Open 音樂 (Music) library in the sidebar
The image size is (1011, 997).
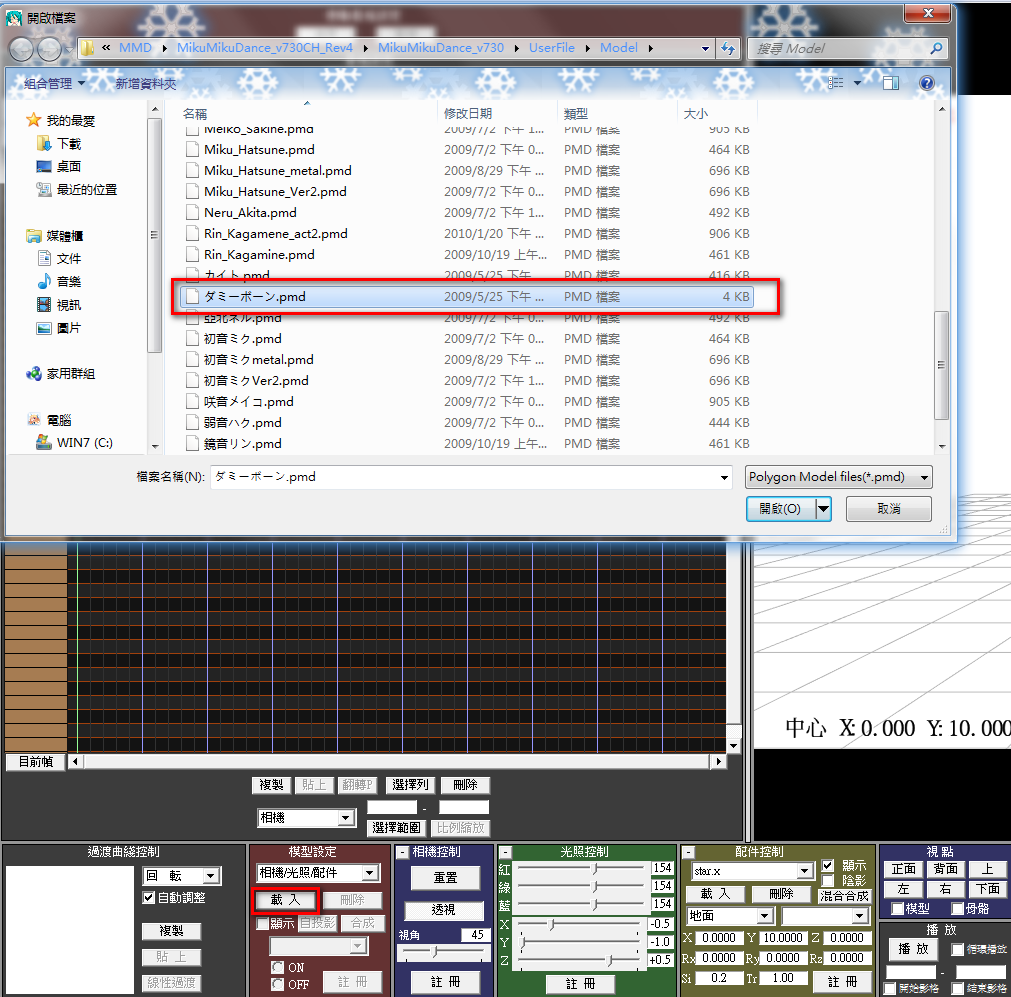coord(59,282)
